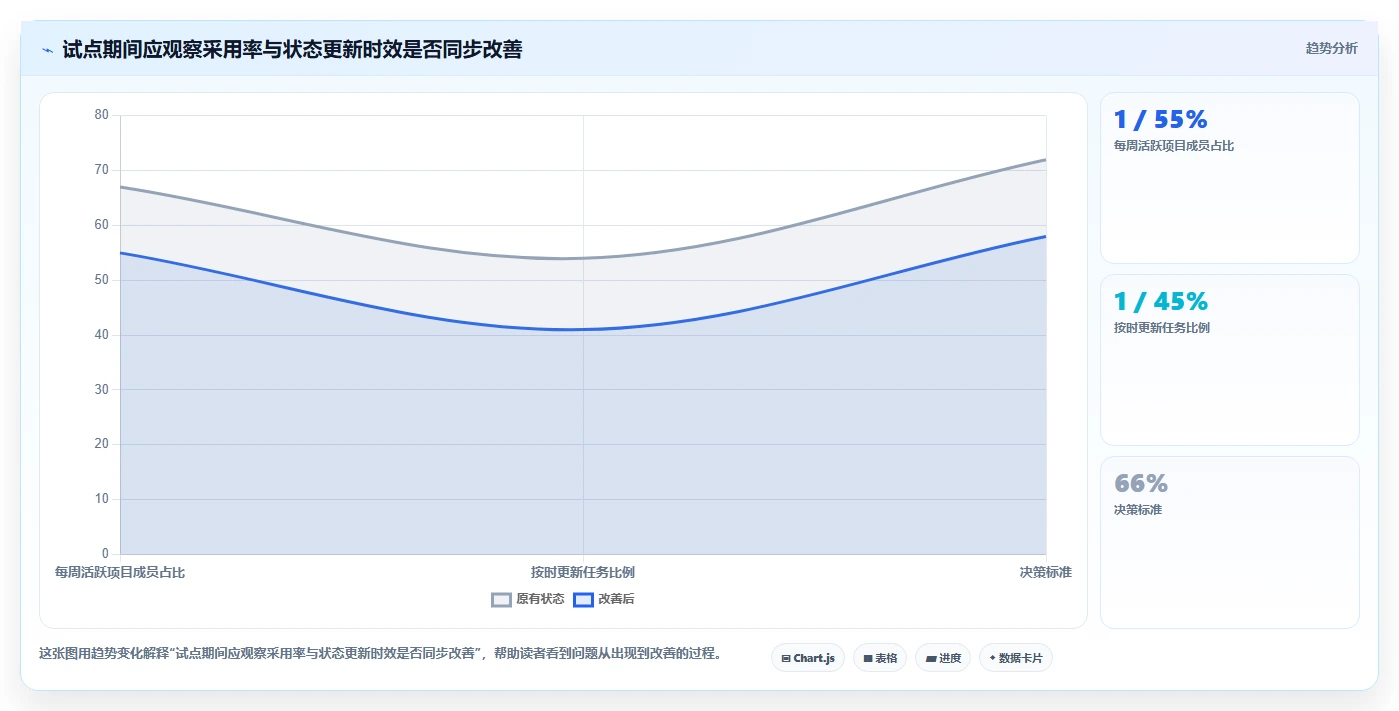Viewport: 1399px width, 711px height.
Task: Click the chart title heading text
Action: tap(292, 49)
